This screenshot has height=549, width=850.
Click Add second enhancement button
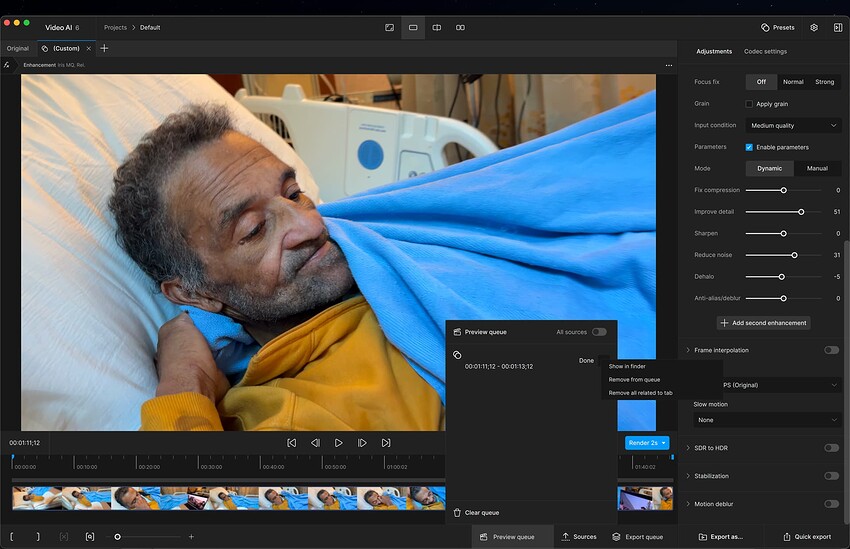pos(763,323)
